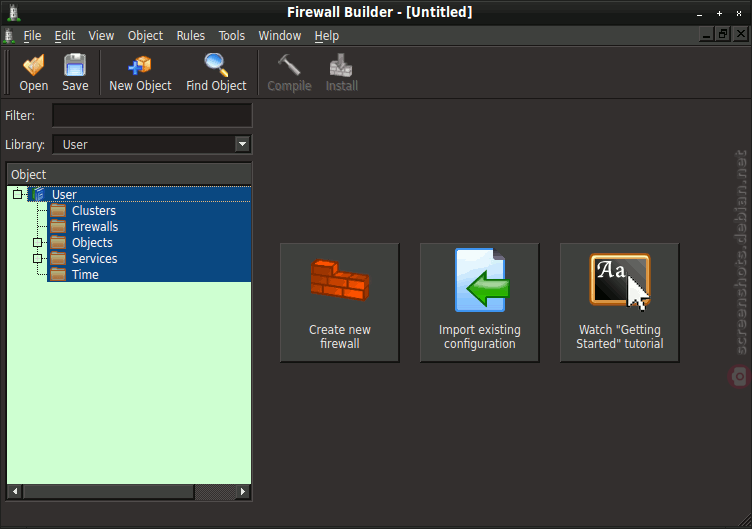Click the Firewall Builder icon in the title bar
The height and width of the screenshot is (529, 752).
coord(14,12)
